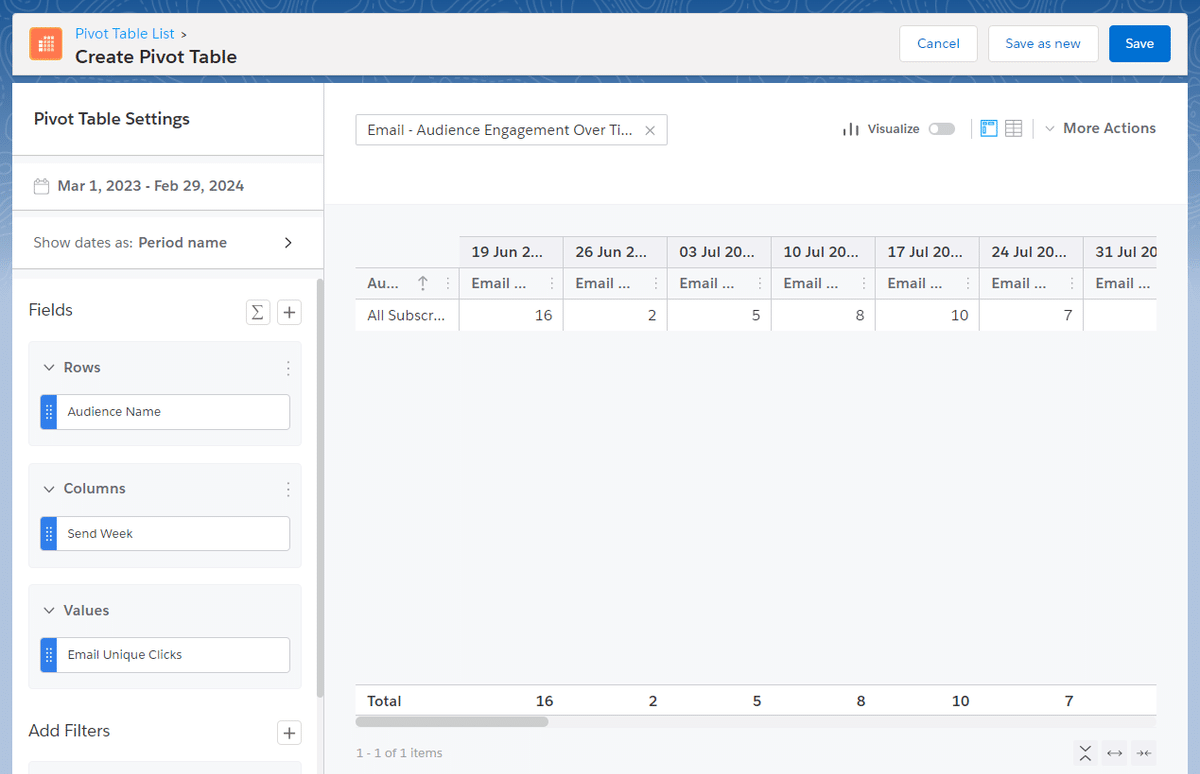Expand the Show dates as Period name option

pyautogui.click(x=288, y=243)
